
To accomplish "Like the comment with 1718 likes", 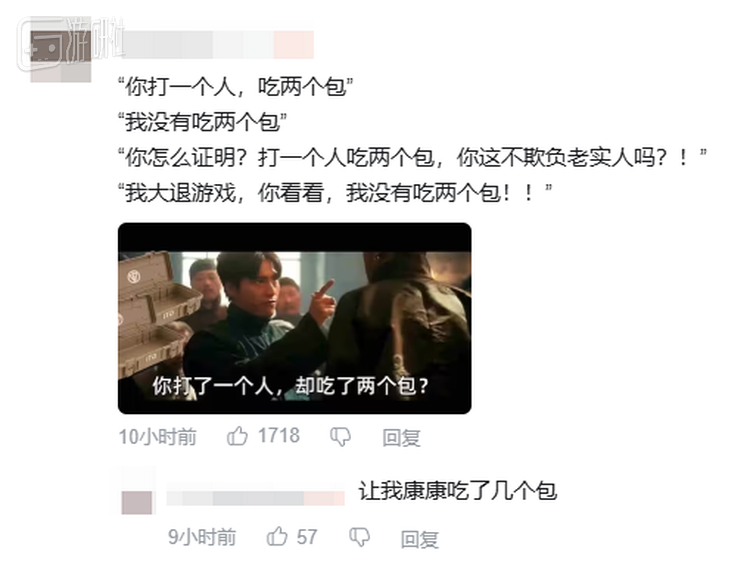I will (x=237, y=436).
